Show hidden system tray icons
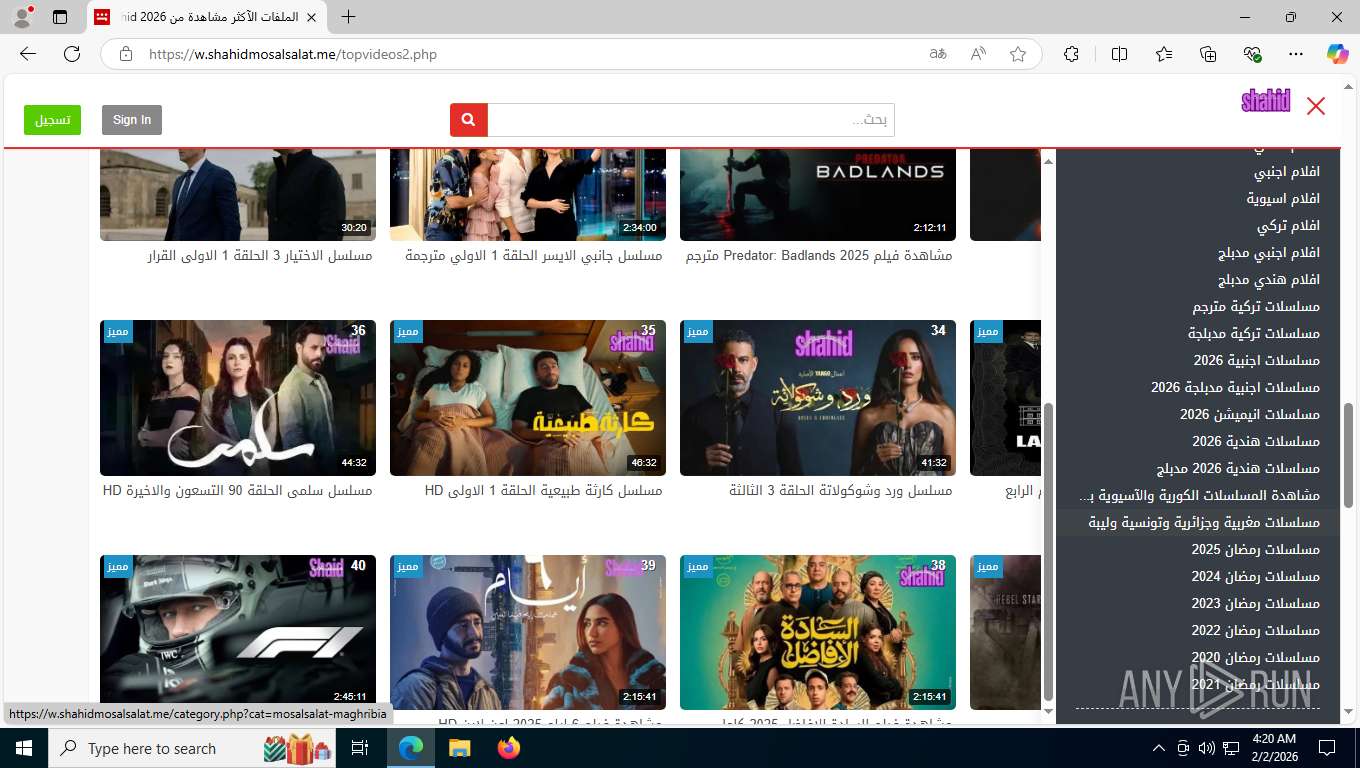This screenshot has width=1360, height=768. tap(1159, 748)
